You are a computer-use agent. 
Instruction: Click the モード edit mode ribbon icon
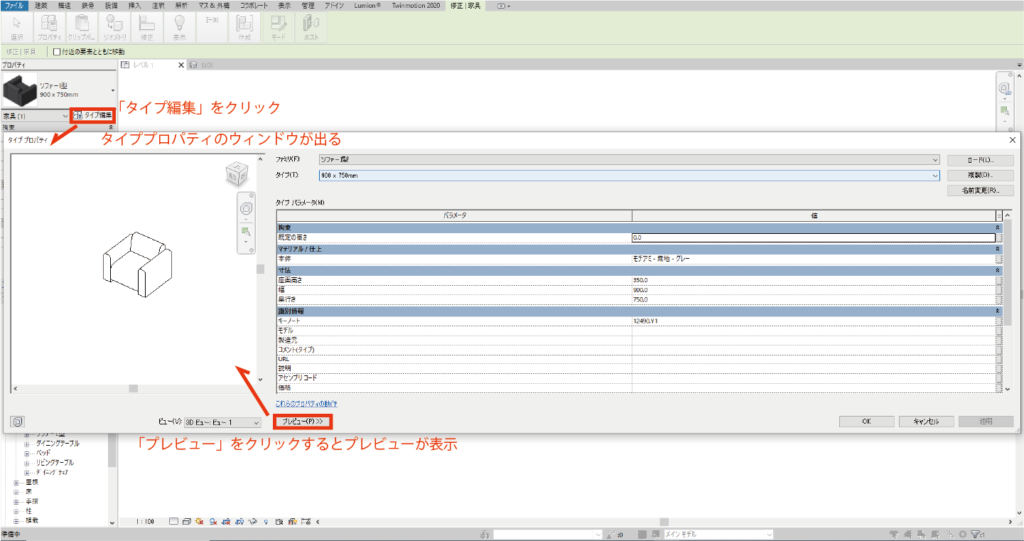coord(278,26)
